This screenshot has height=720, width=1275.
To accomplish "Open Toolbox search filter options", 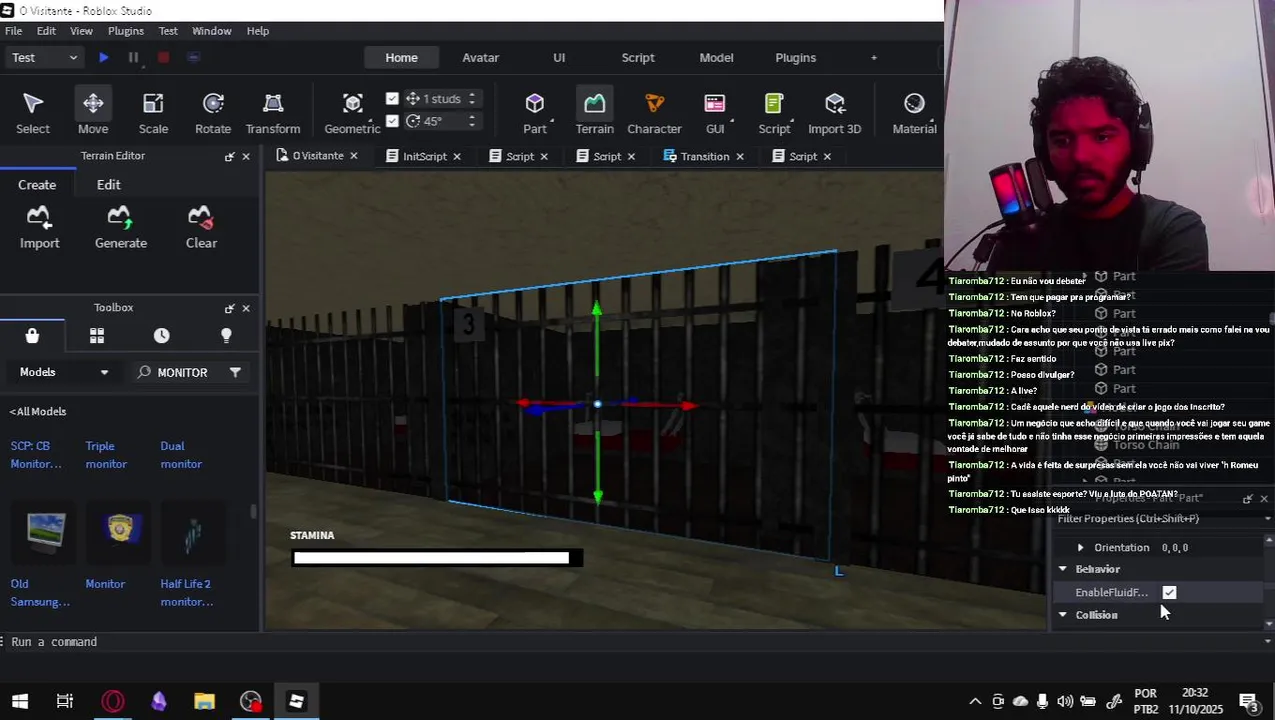I will pos(235,372).
